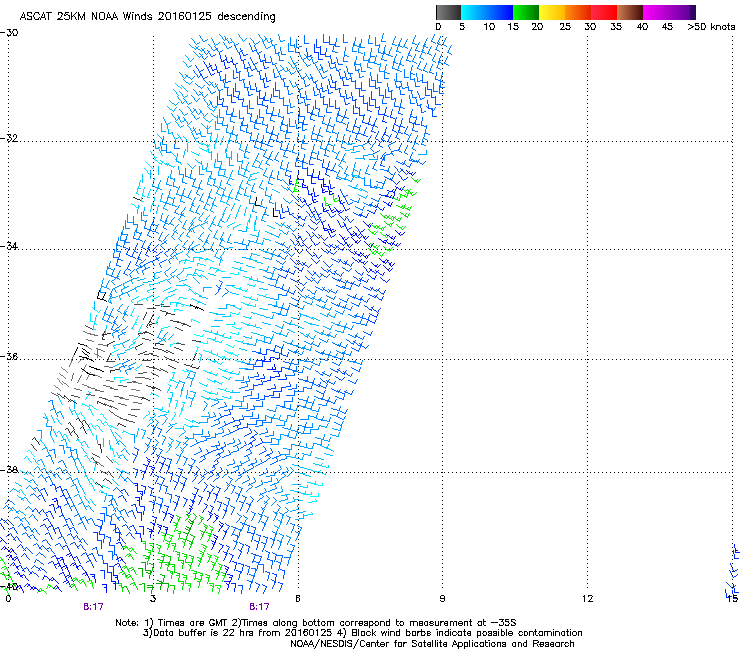Click the longitude 15 axis label
Viewport: 740px width, 650px height.
click(x=732, y=599)
